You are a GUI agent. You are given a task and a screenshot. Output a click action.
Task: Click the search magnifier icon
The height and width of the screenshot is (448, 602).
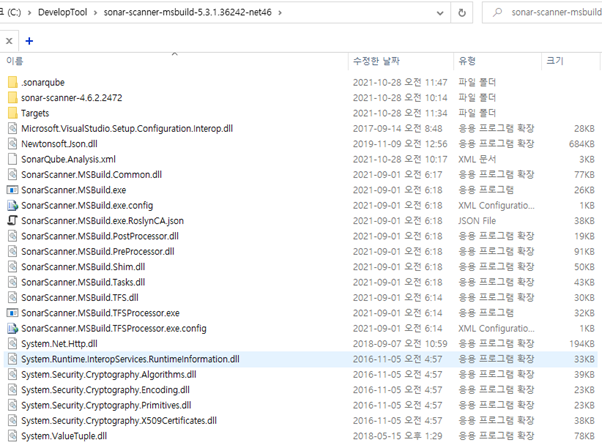pos(497,12)
